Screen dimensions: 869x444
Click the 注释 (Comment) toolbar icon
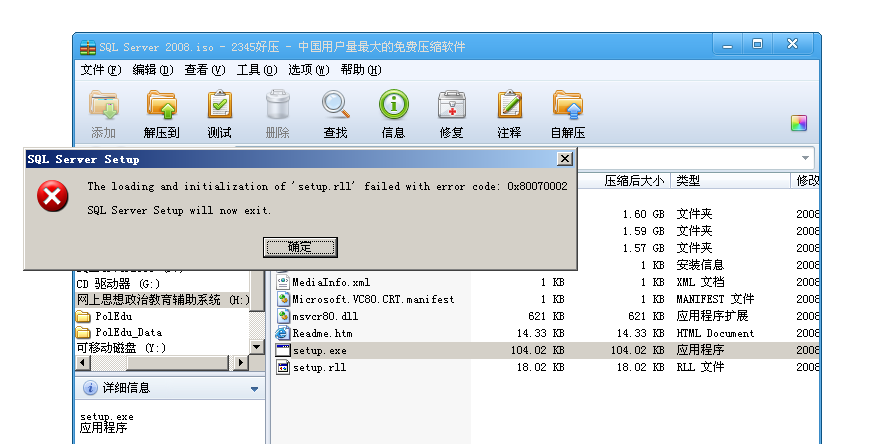point(509,104)
